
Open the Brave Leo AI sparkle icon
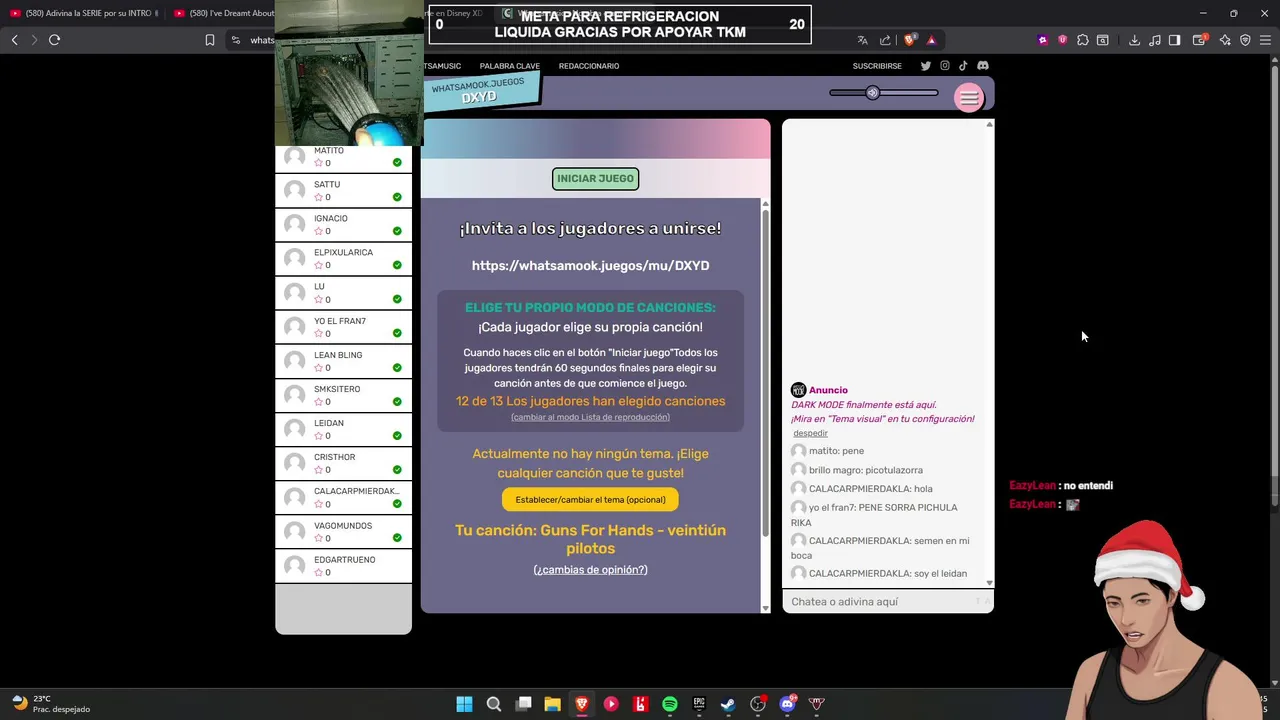[1225, 40]
